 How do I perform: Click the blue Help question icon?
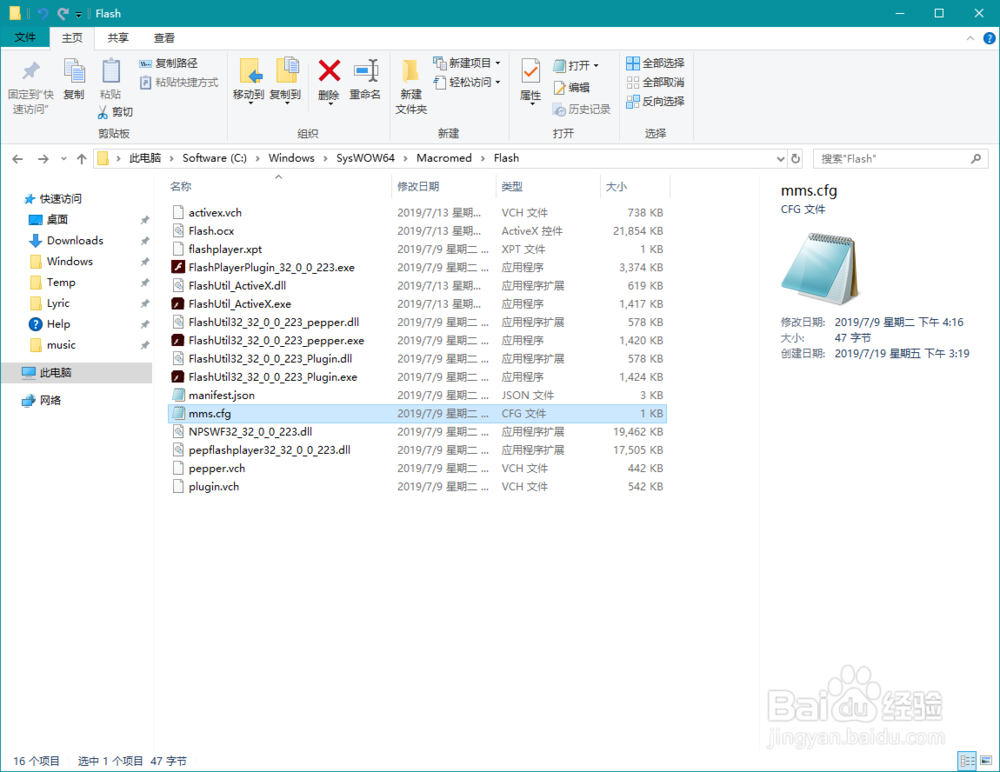pyautogui.click(x=989, y=38)
